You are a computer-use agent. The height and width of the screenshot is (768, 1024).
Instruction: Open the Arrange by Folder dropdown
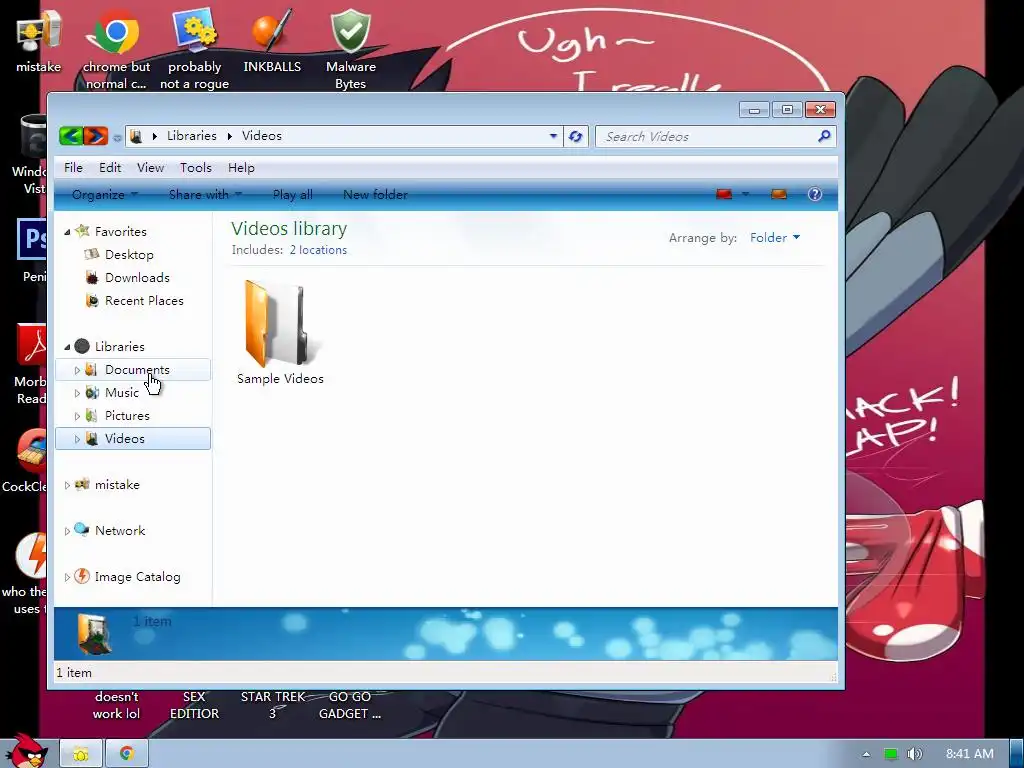(x=775, y=238)
